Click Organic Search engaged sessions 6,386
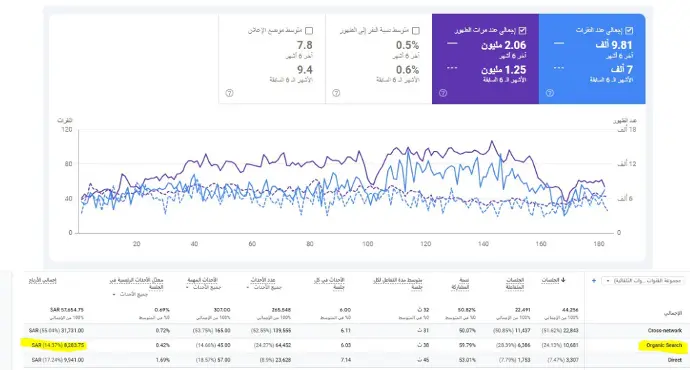 click(x=523, y=345)
